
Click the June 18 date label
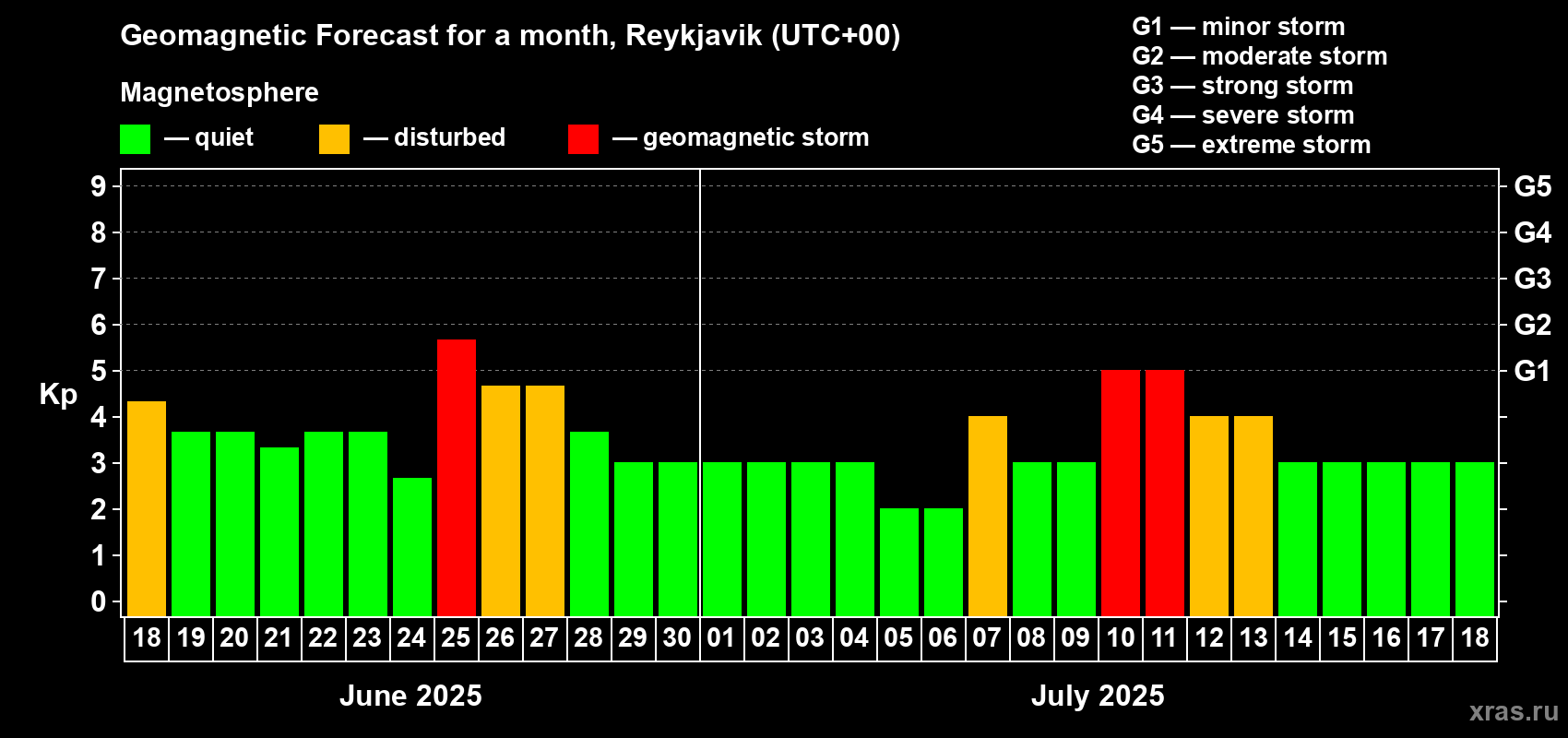tap(147, 637)
